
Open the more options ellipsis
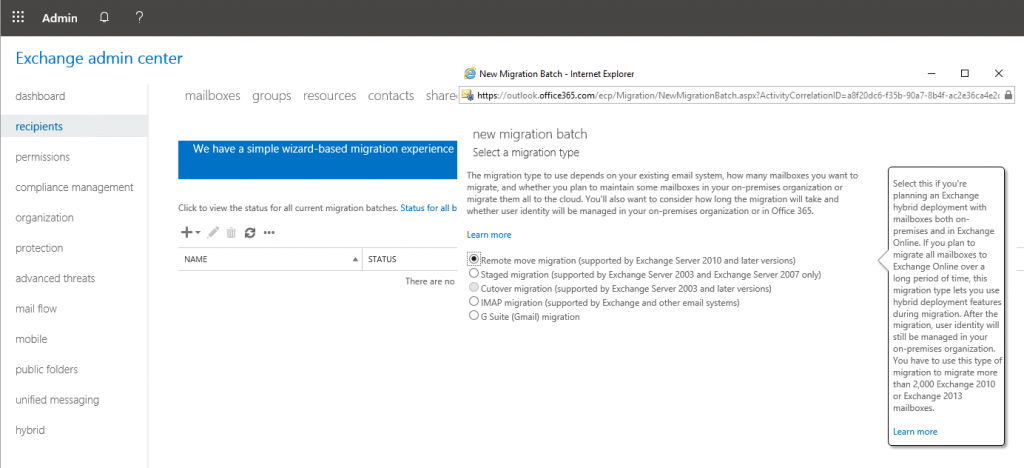(268, 233)
